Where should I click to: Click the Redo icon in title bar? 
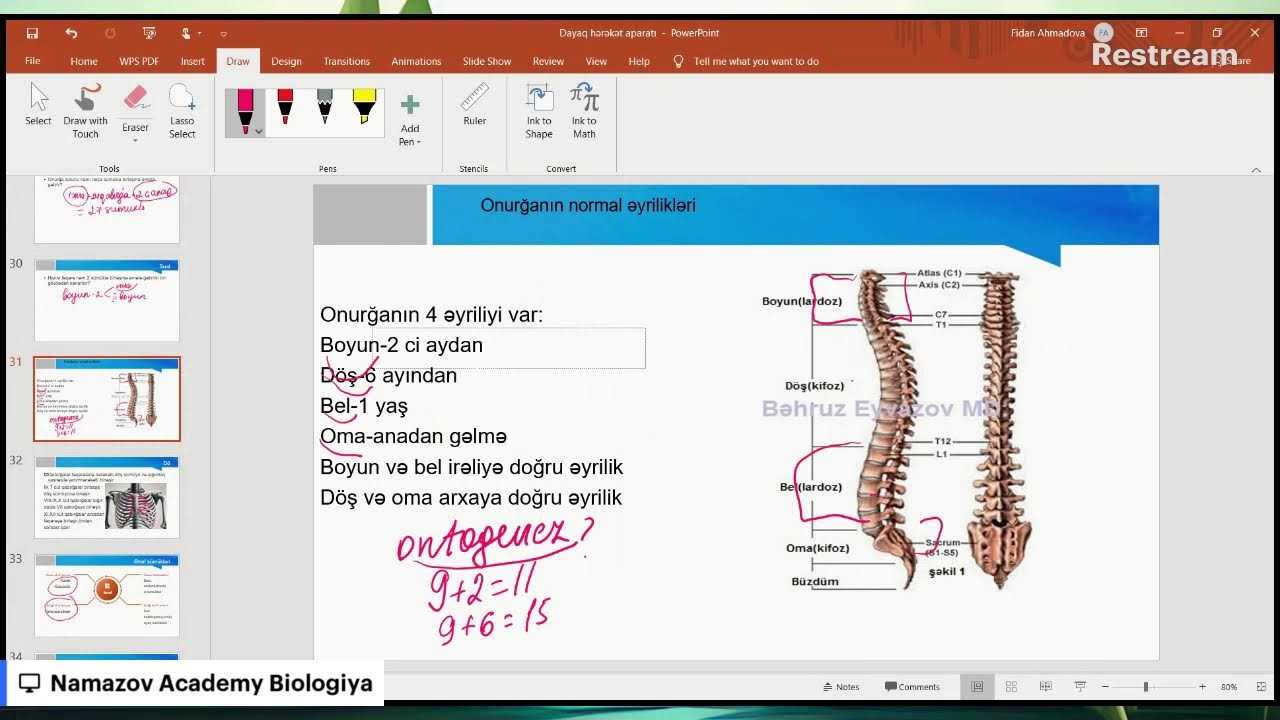click(x=110, y=33)
